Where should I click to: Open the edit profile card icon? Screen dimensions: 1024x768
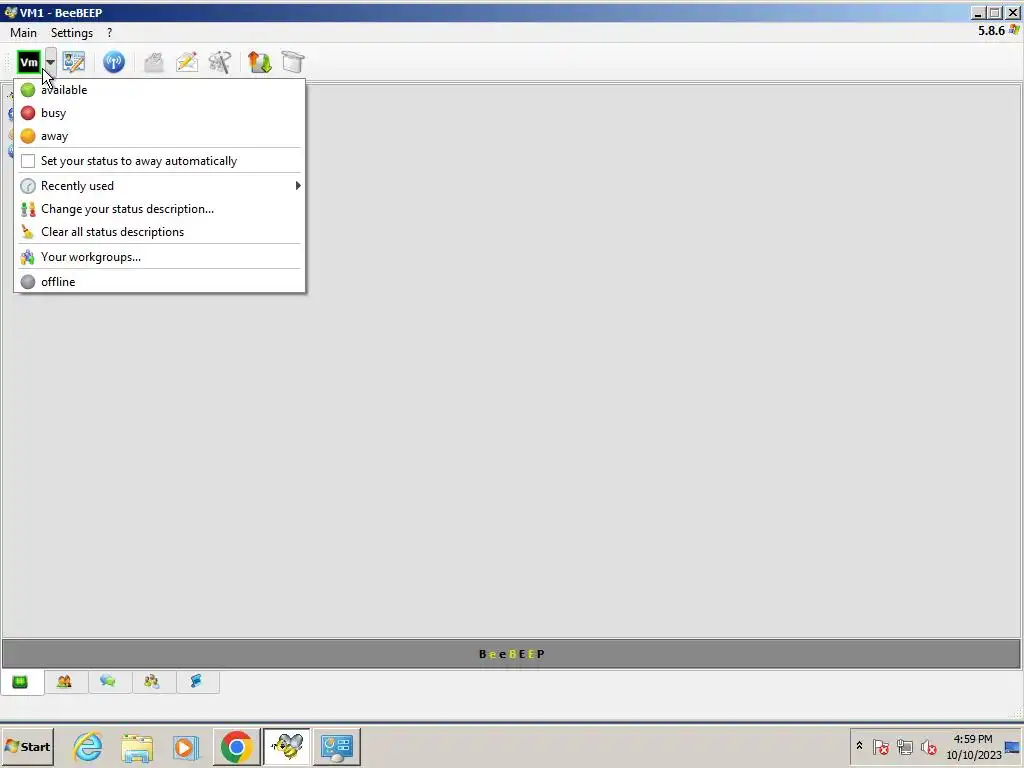click(74, 62)
